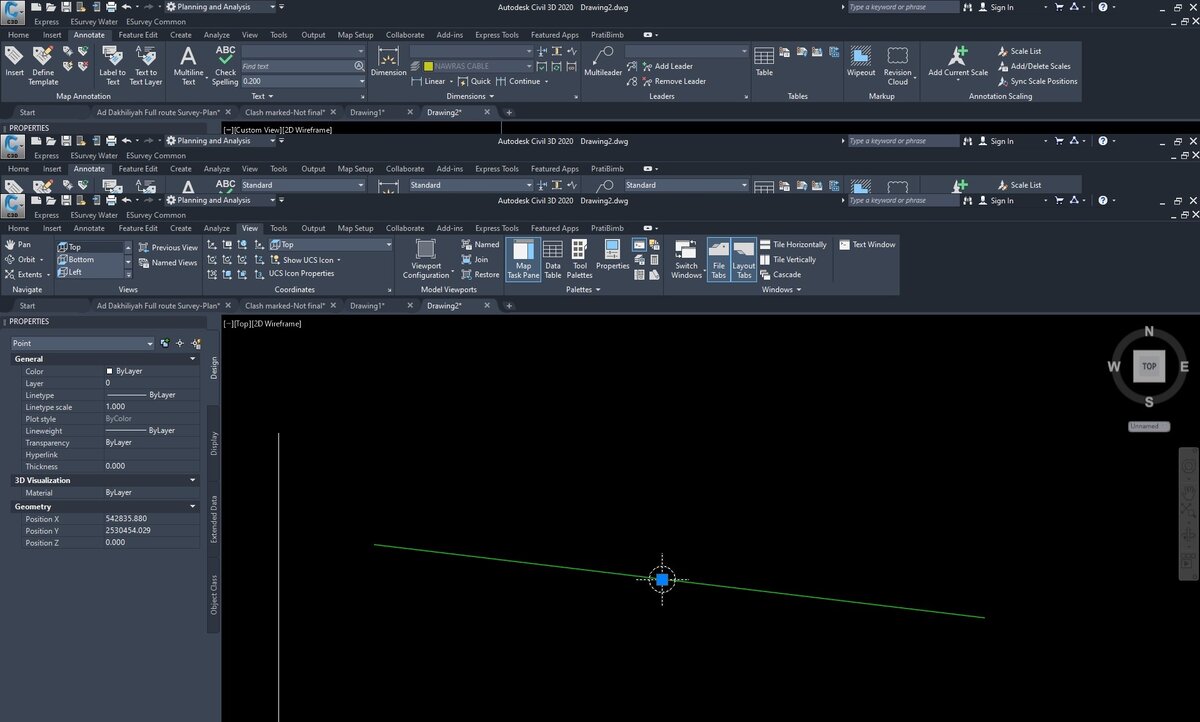Click Tile Horizontally in Windows panel

point(798,245)
